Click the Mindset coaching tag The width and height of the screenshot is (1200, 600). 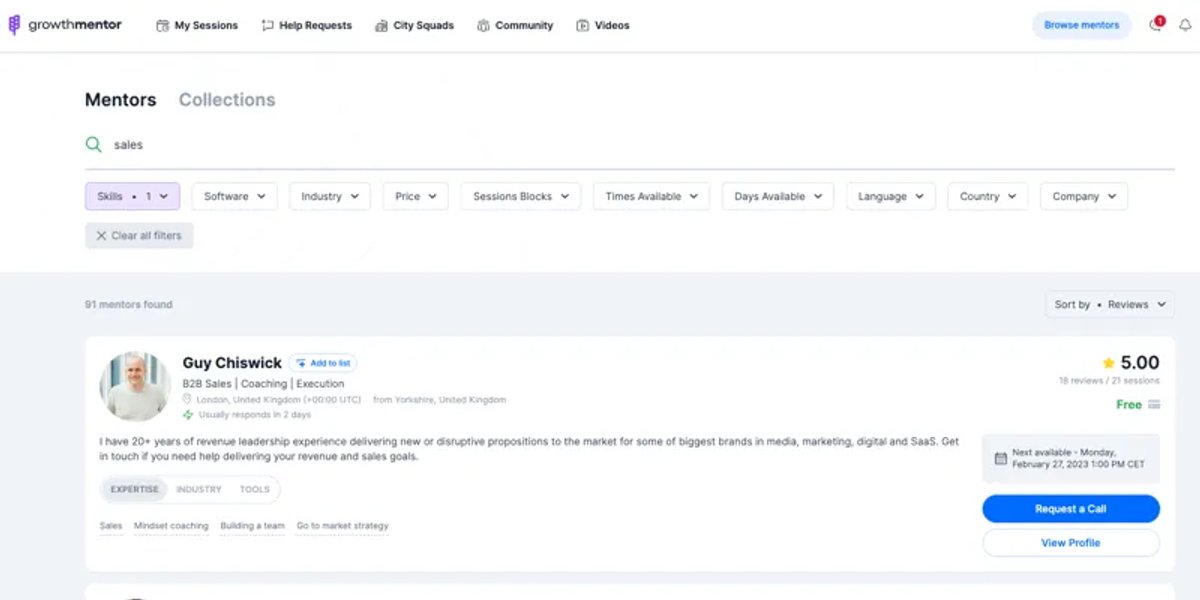click(x=171, y=526)
